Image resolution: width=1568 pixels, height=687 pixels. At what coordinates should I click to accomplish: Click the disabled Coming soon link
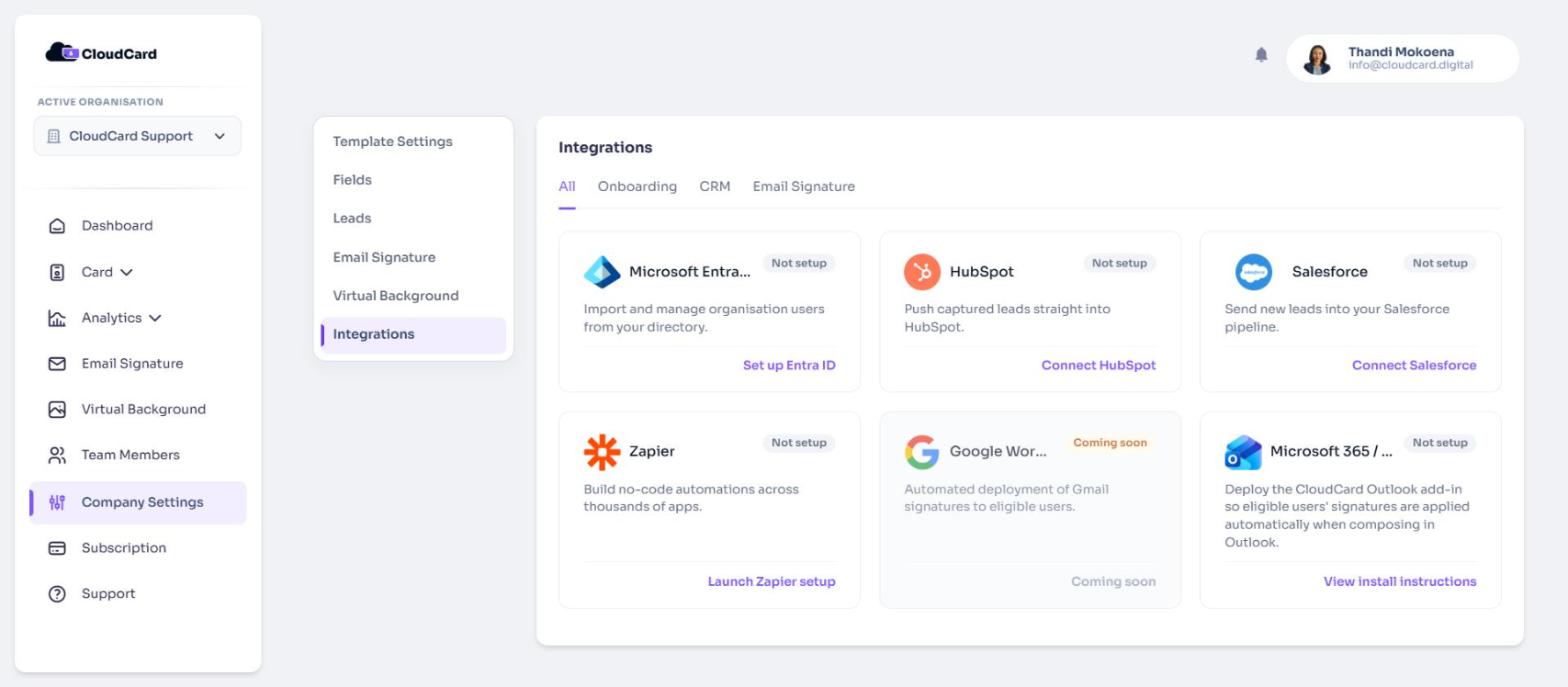(x=1113, y=582)
